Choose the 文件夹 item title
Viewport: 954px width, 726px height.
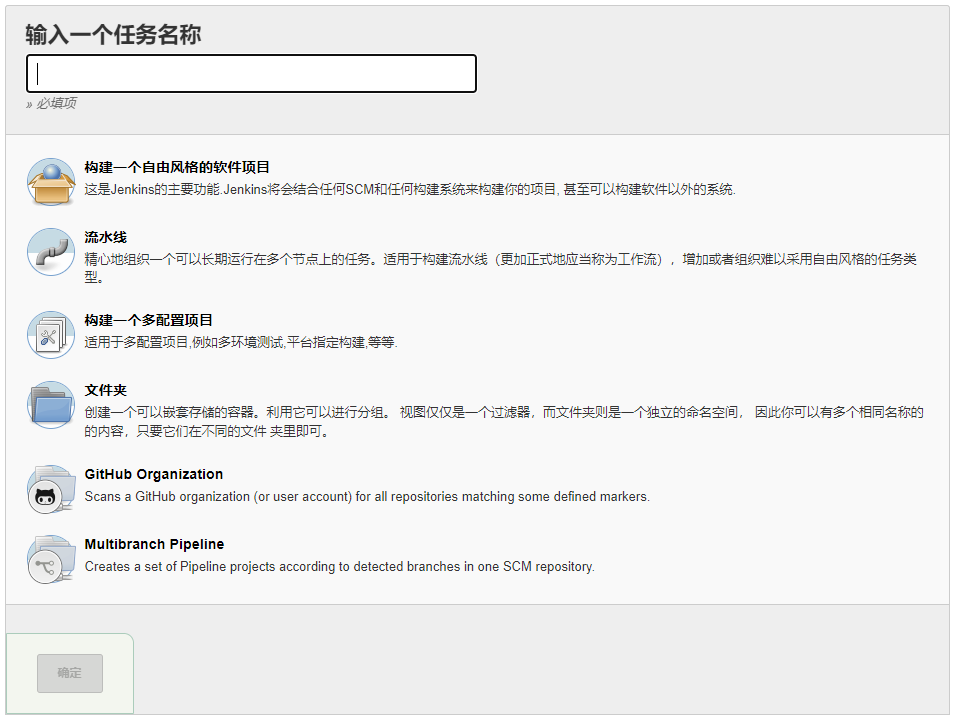(x=106, y=390)
